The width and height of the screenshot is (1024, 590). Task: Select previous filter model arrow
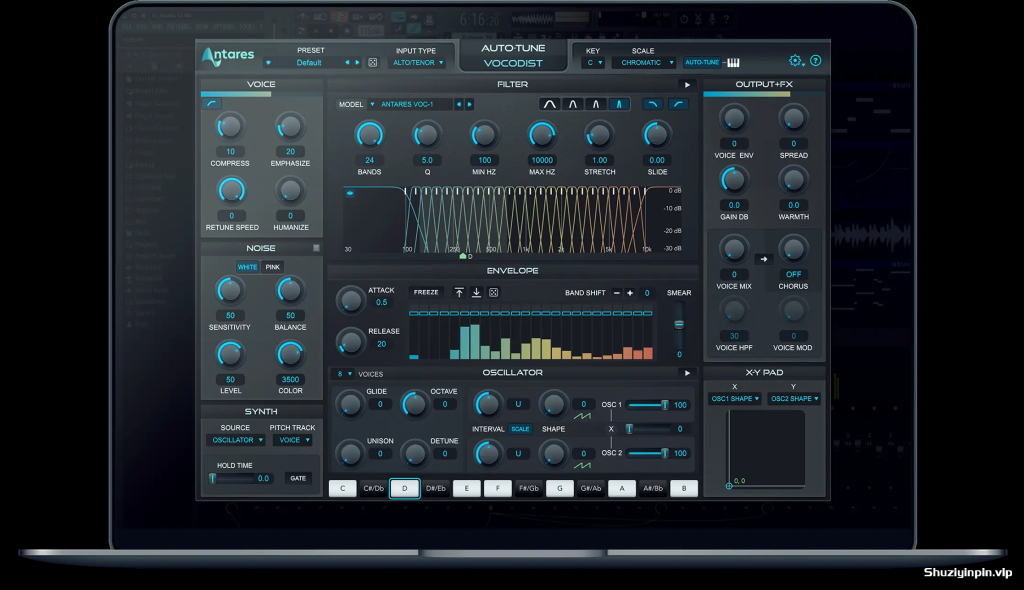click(459, 105)
